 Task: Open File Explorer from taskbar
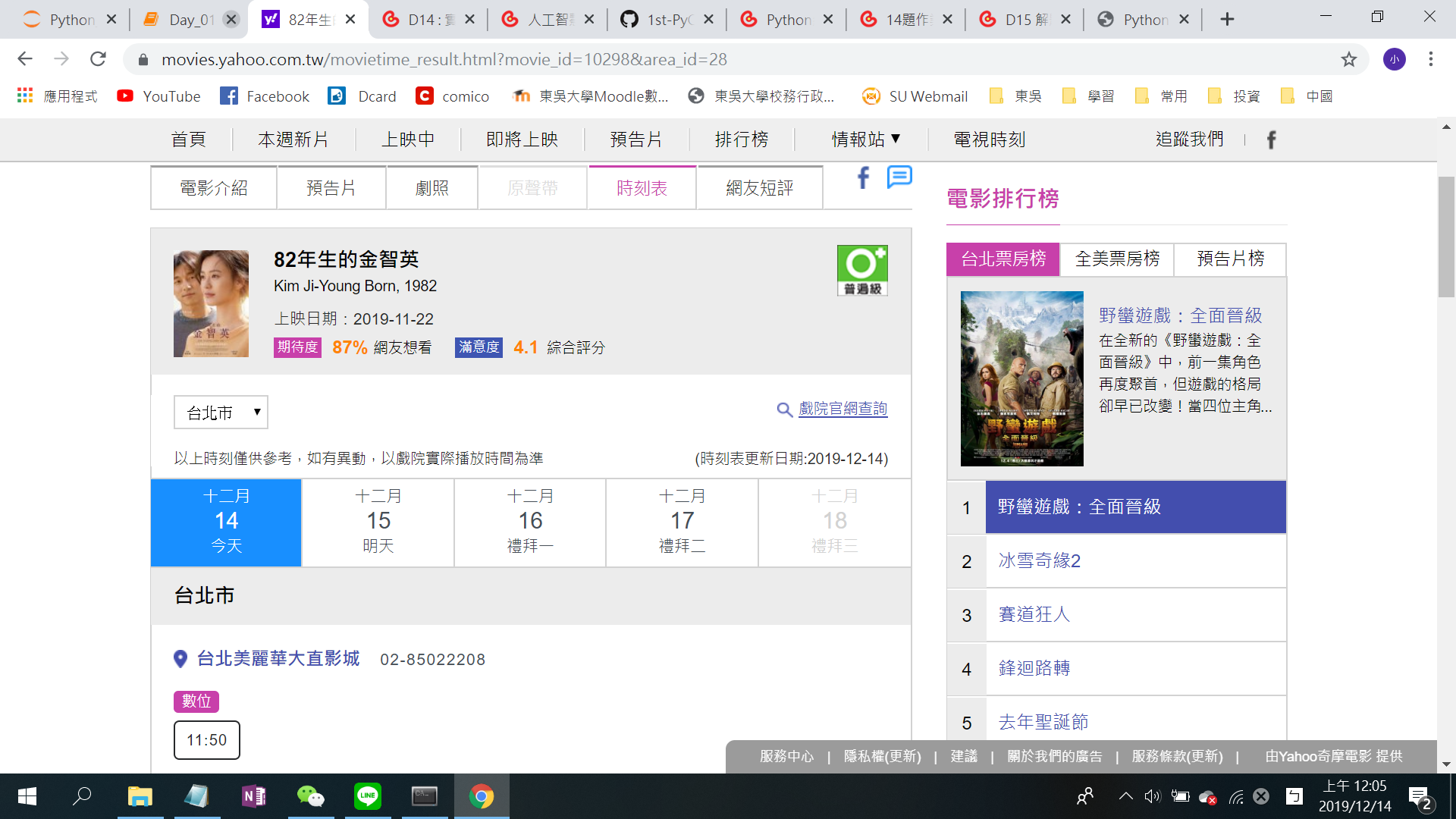coord(140,796)
